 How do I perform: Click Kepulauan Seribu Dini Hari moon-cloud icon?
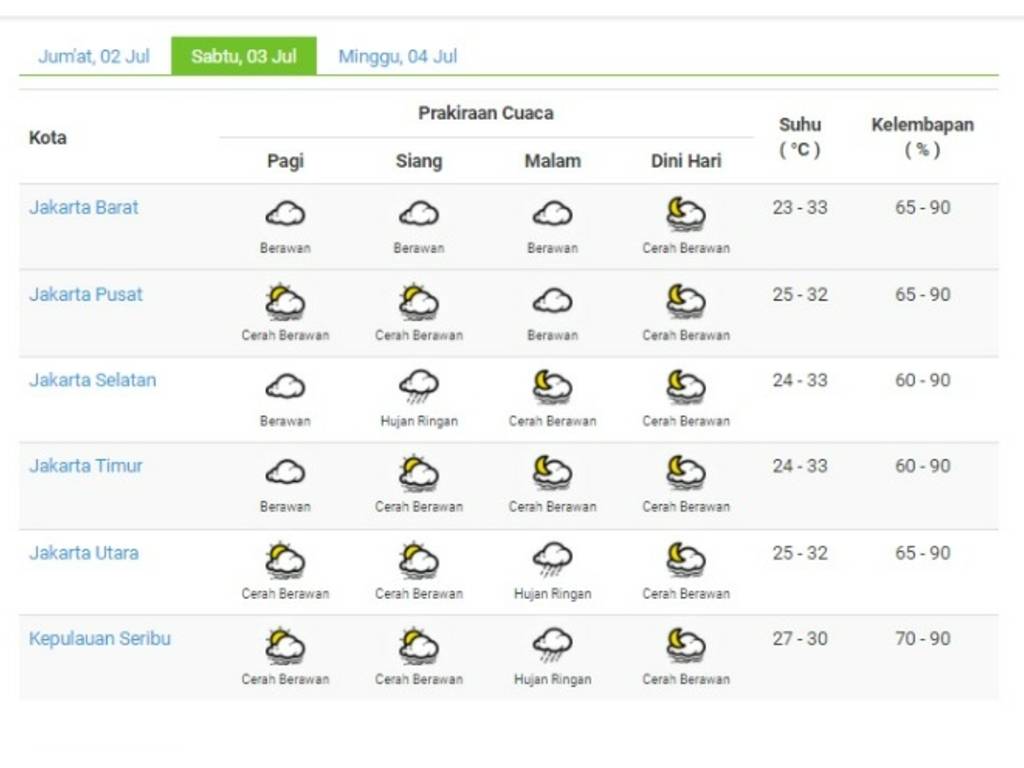click(686, 645)
